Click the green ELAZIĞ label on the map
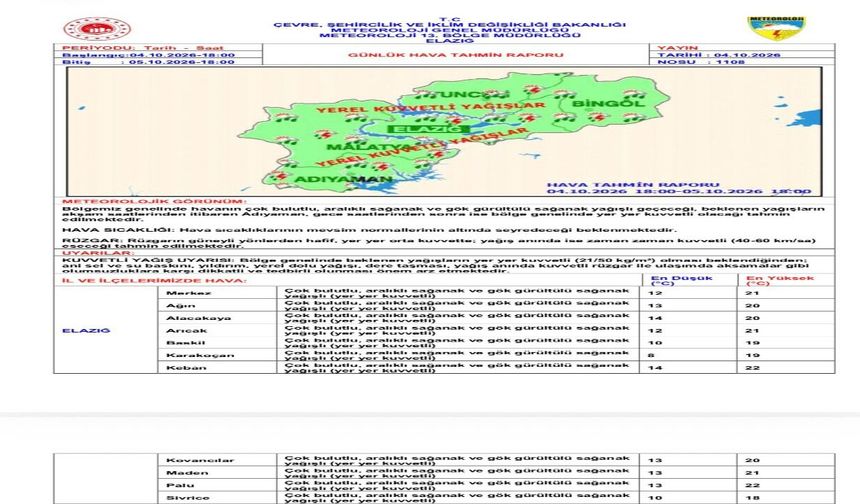This screenshot has height=504, width=860. [x=428, y=129]
